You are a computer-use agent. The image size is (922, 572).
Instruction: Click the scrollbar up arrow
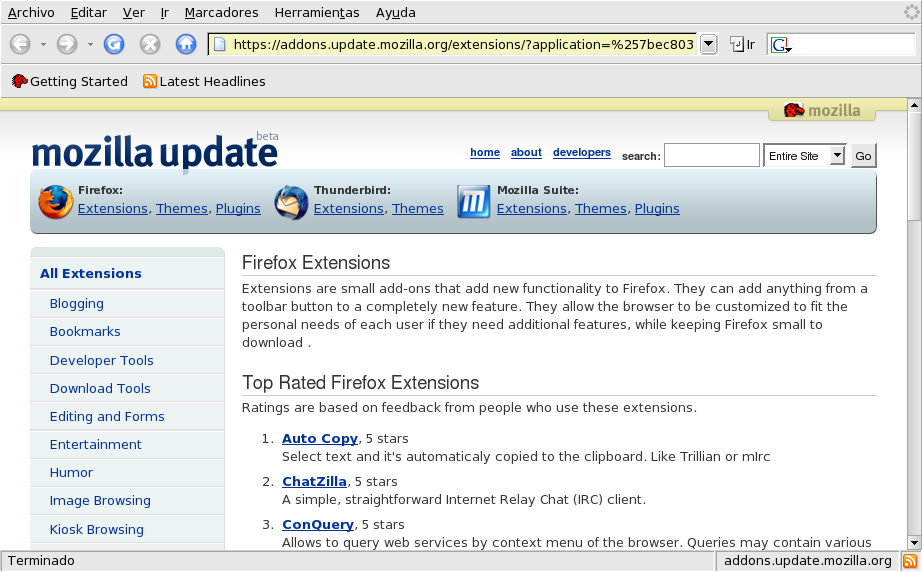(x=914, y=106)
